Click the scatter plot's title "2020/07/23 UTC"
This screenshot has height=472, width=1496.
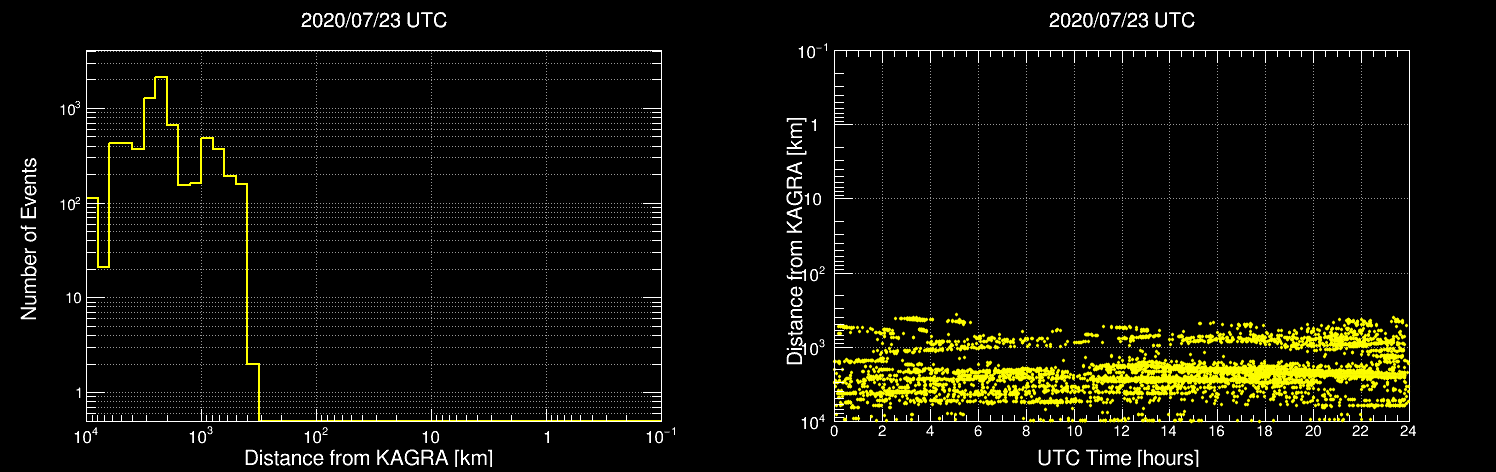[x=1121, y=21]
